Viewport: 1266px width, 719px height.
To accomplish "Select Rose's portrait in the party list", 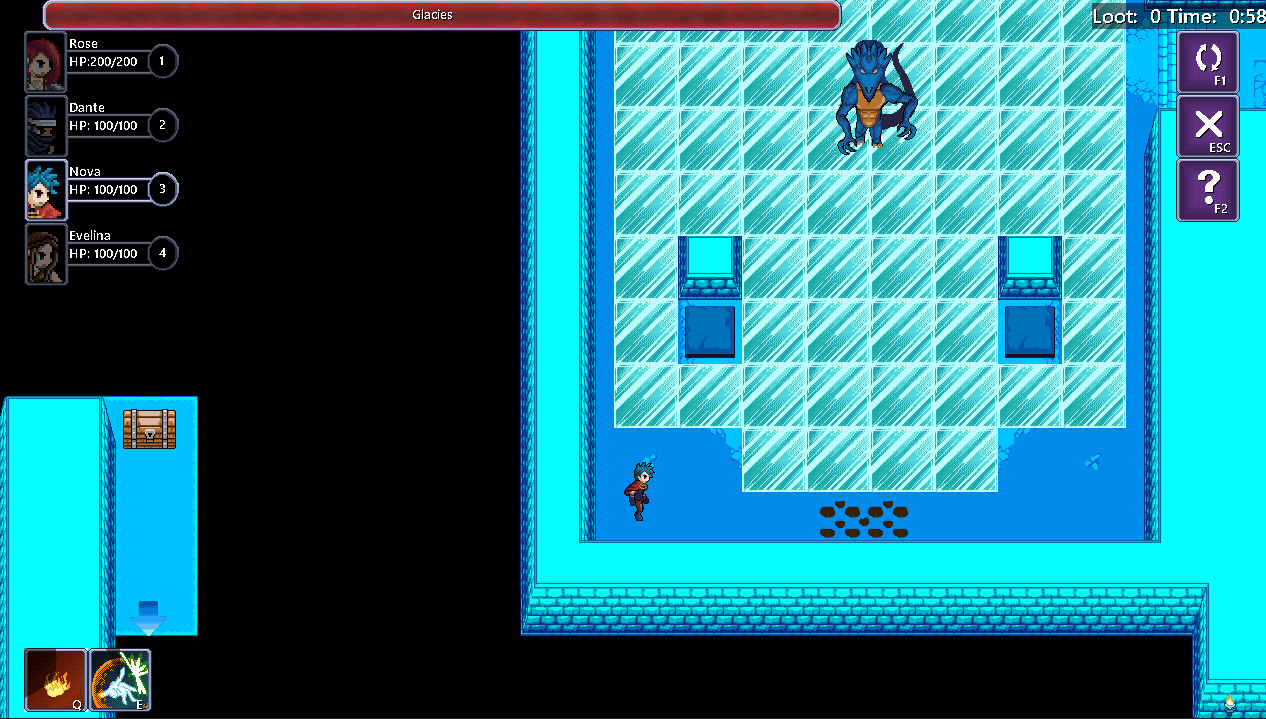I will (x=45, y=60).
